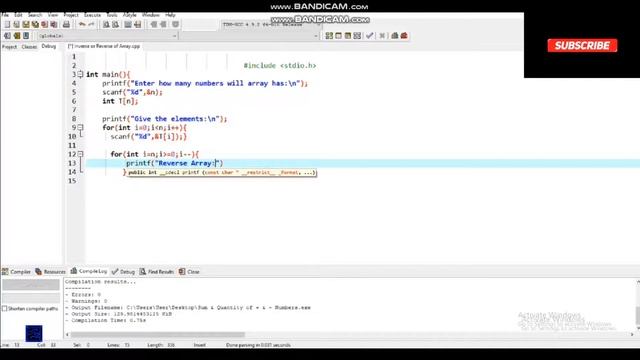640x360 pixels.
Task: Click the Insert icon left of globals dropdown
Action: (x=7, y=36)
